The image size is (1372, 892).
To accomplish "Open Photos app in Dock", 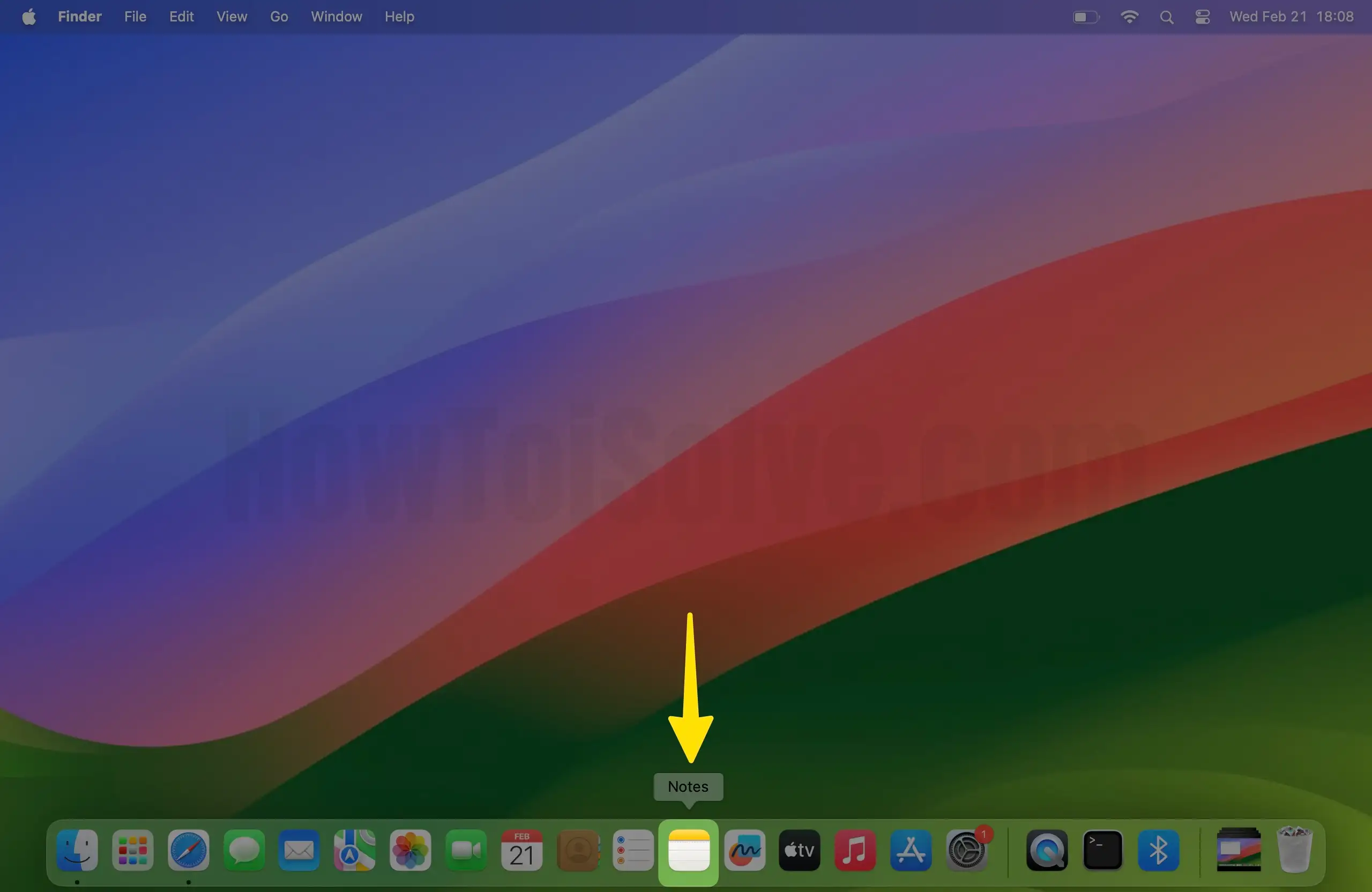I will click(x=410, y=851).
